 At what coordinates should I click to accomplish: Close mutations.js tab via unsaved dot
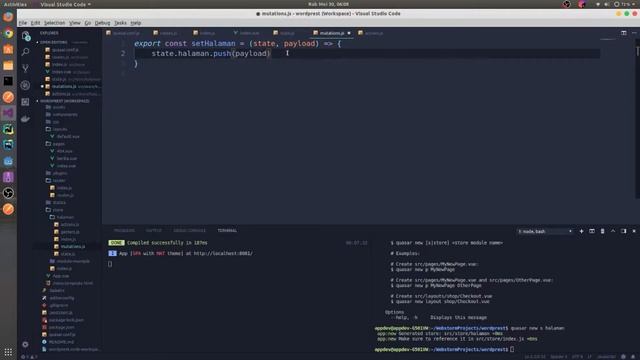click(x=349, y=33)
